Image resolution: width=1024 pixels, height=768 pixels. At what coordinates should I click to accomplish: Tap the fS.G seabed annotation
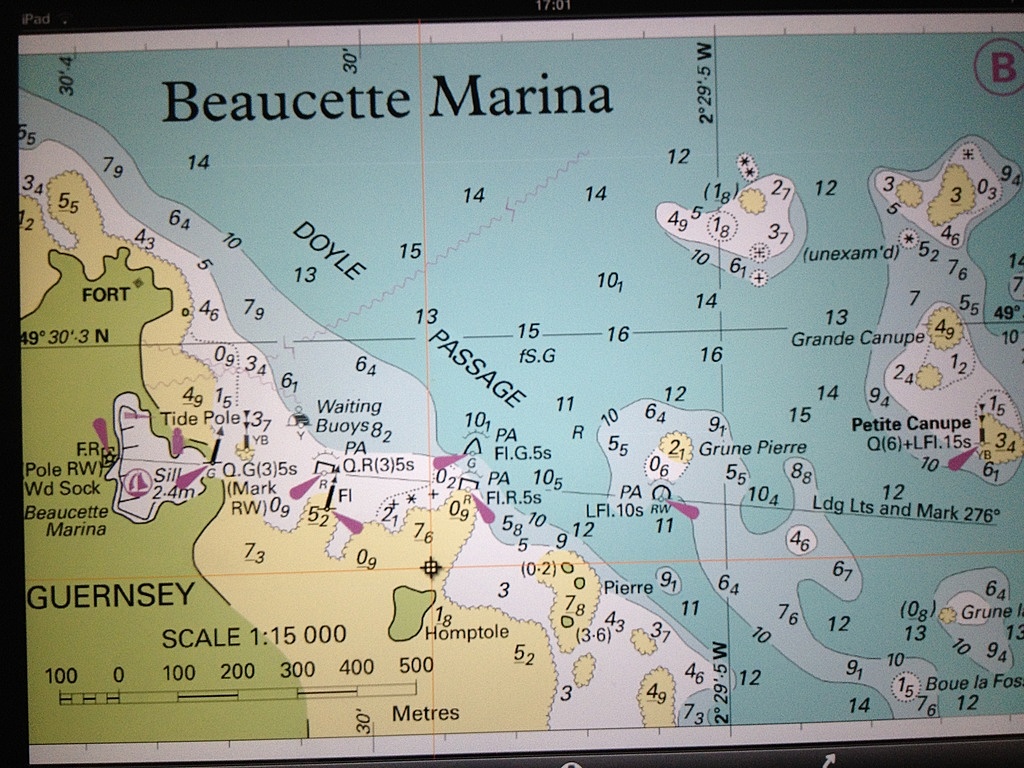pos(537,356)
